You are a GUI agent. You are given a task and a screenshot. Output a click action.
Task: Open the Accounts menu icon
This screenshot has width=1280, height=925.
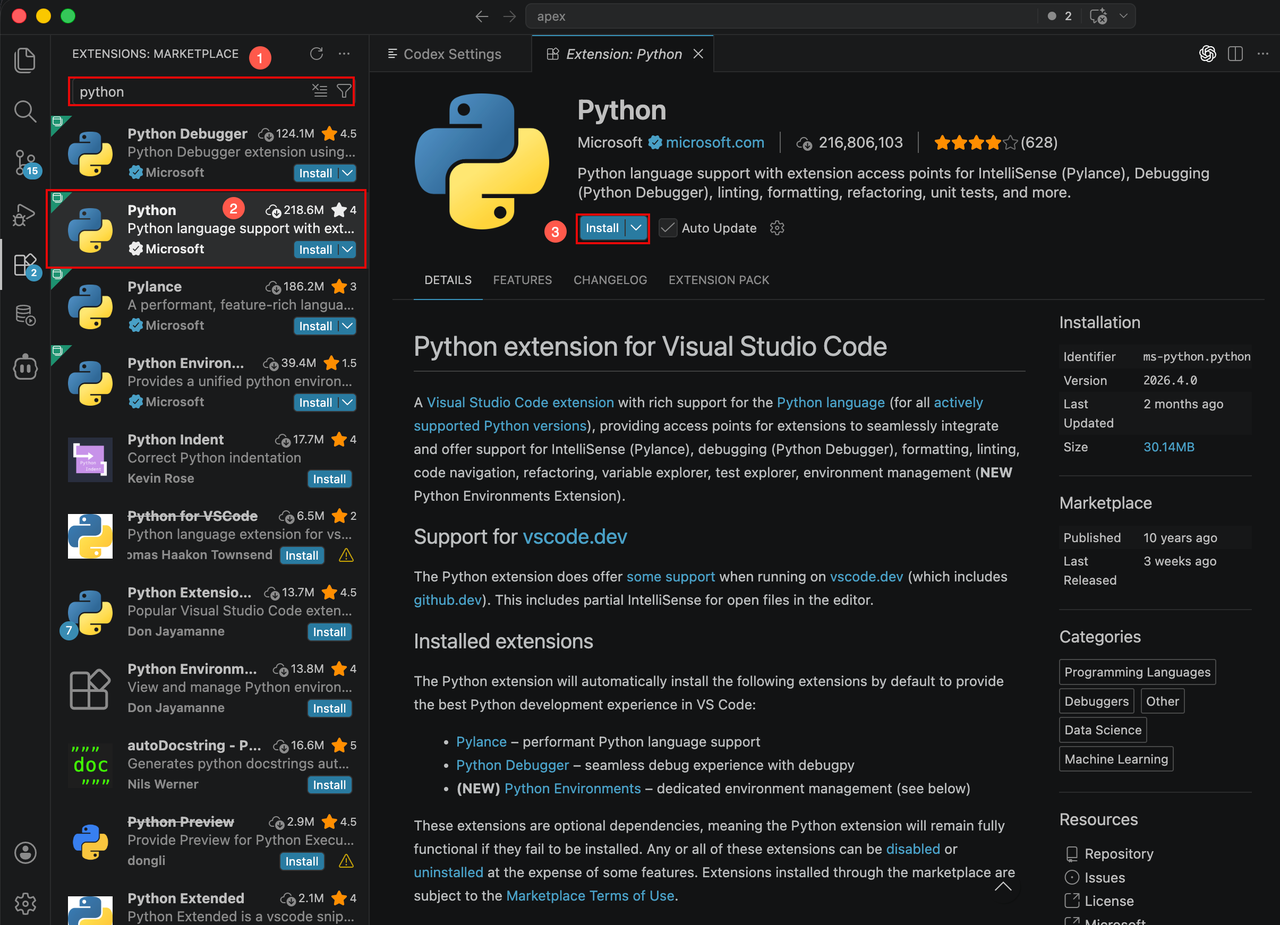click(x=25, y=853)
